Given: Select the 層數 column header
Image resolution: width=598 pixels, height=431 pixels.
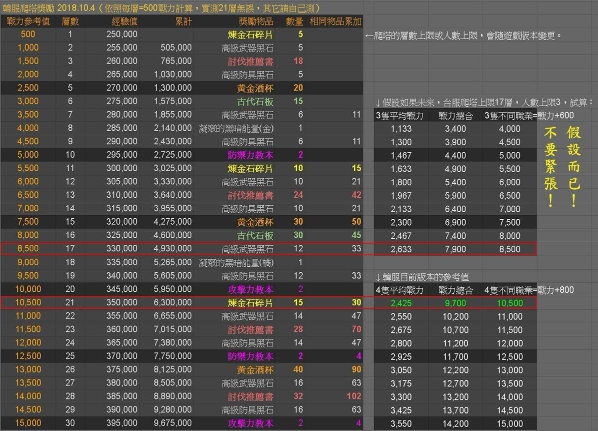Looking at the screenshot, I should point(70,21).
